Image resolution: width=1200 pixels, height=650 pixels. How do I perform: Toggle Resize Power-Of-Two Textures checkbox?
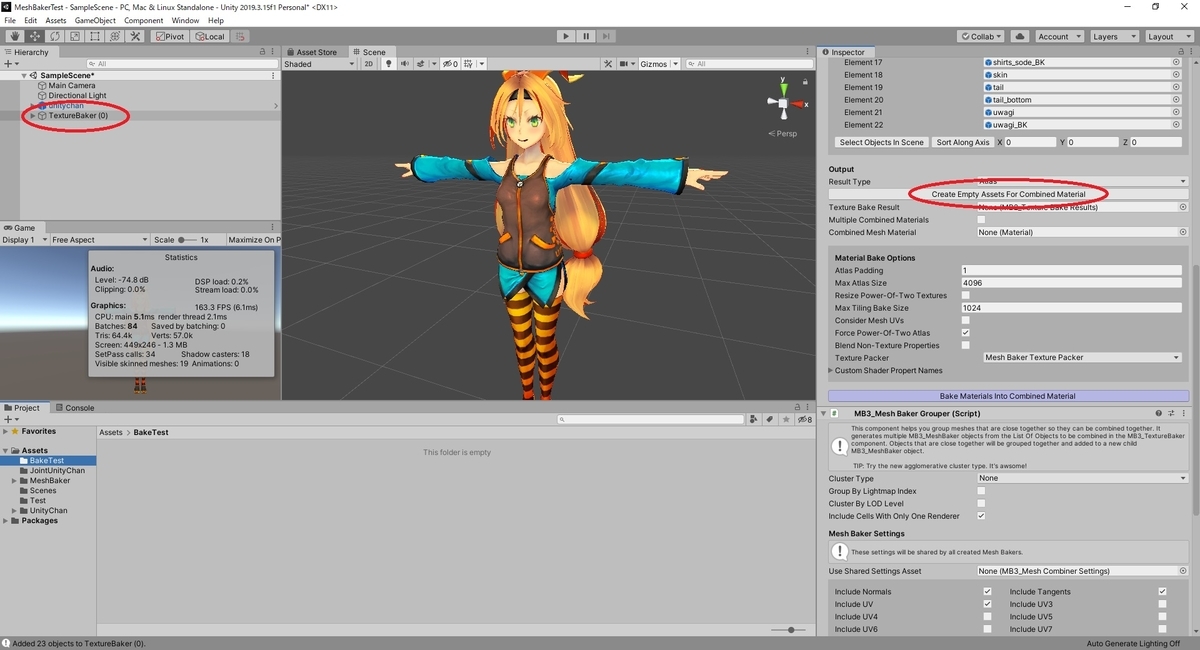pos(965,295)
